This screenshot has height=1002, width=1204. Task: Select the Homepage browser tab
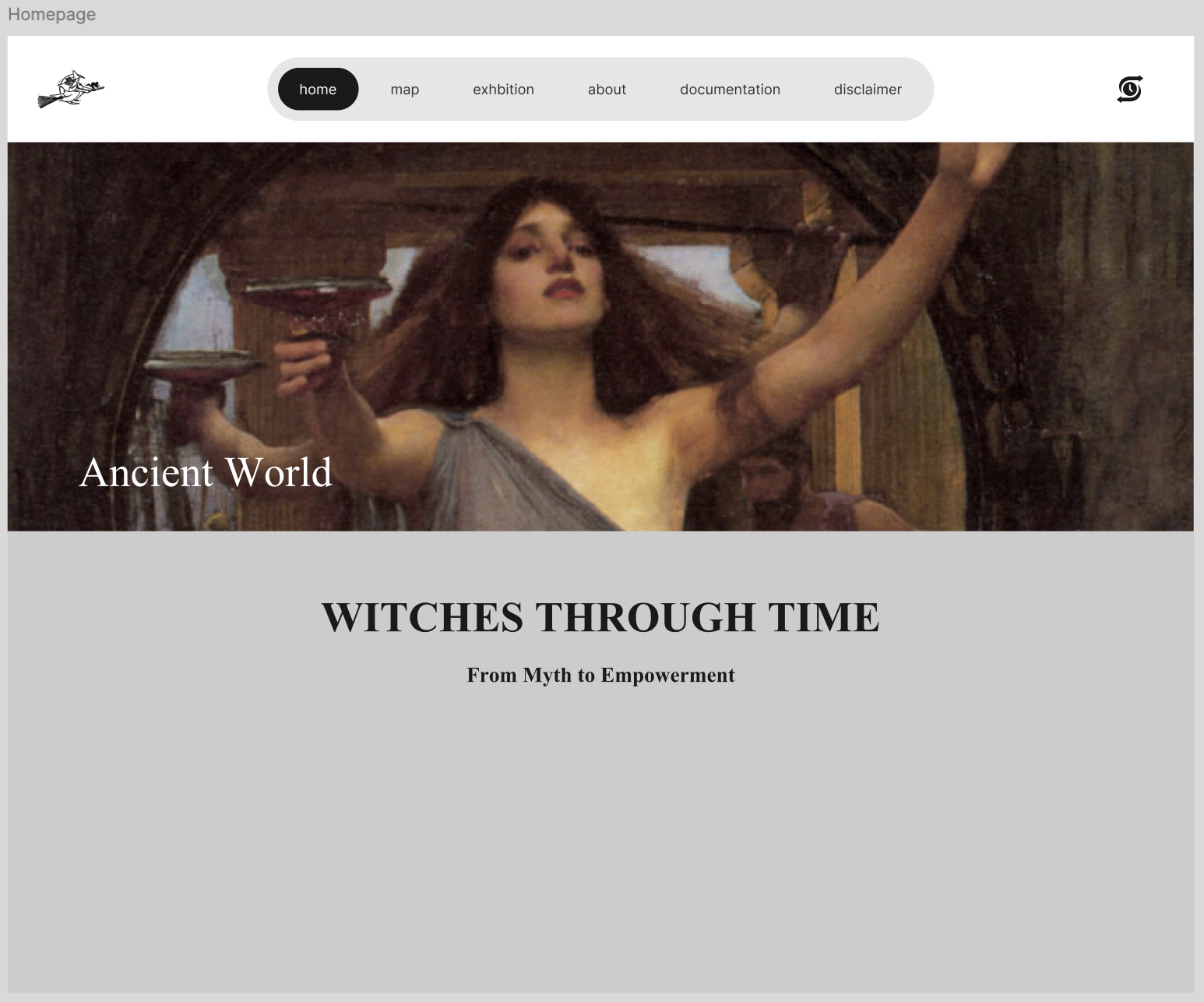click(x=53, y=13)
